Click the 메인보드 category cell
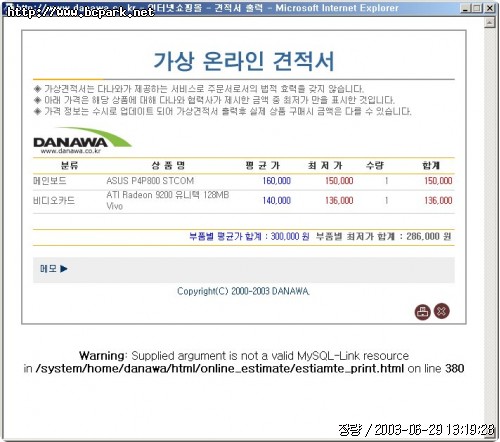Image resolution: width=500 pixels, height=442 pixels. click(x=50, y=181)
